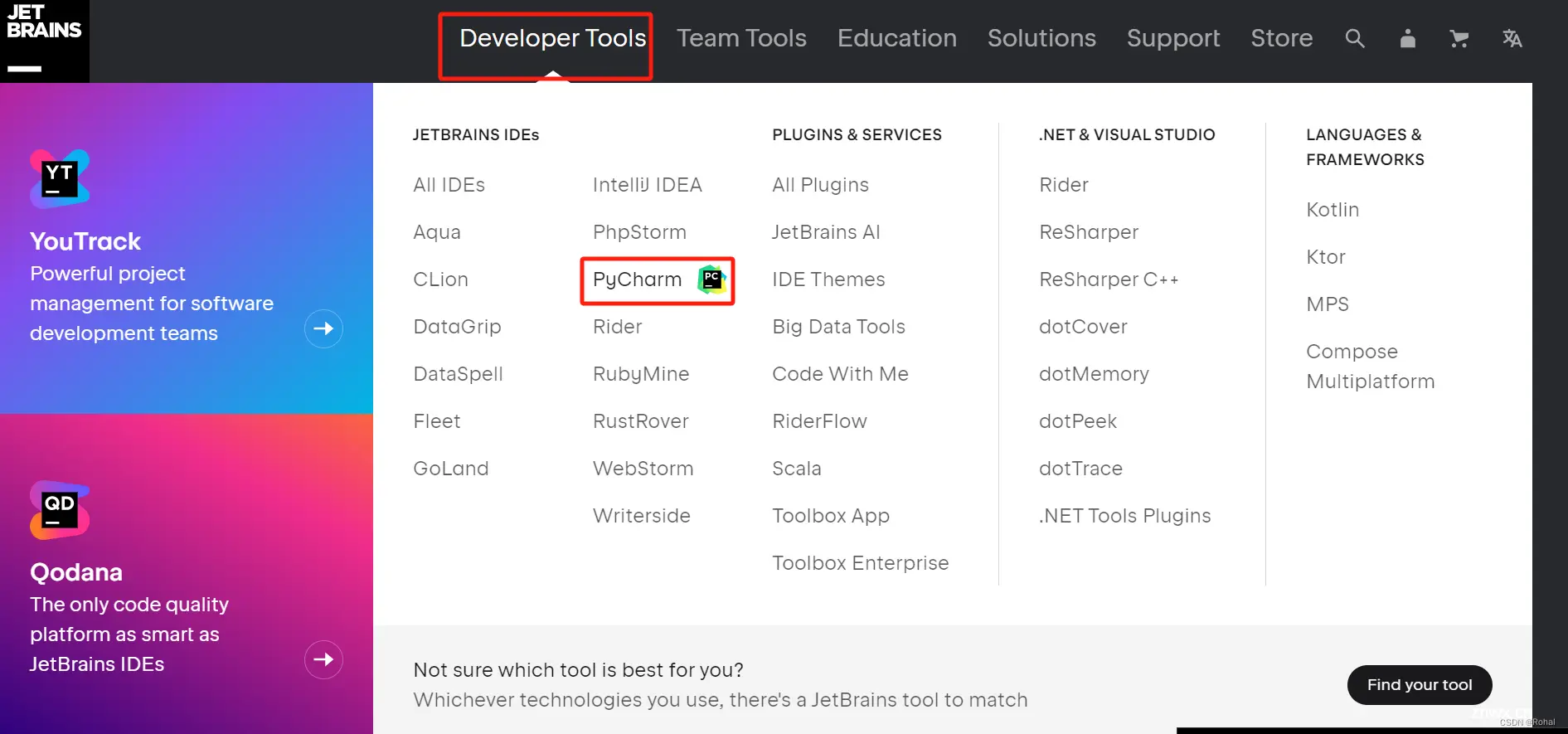Open the All Plugins link
The image size is (1568, 734).
(x=821, y=185)
